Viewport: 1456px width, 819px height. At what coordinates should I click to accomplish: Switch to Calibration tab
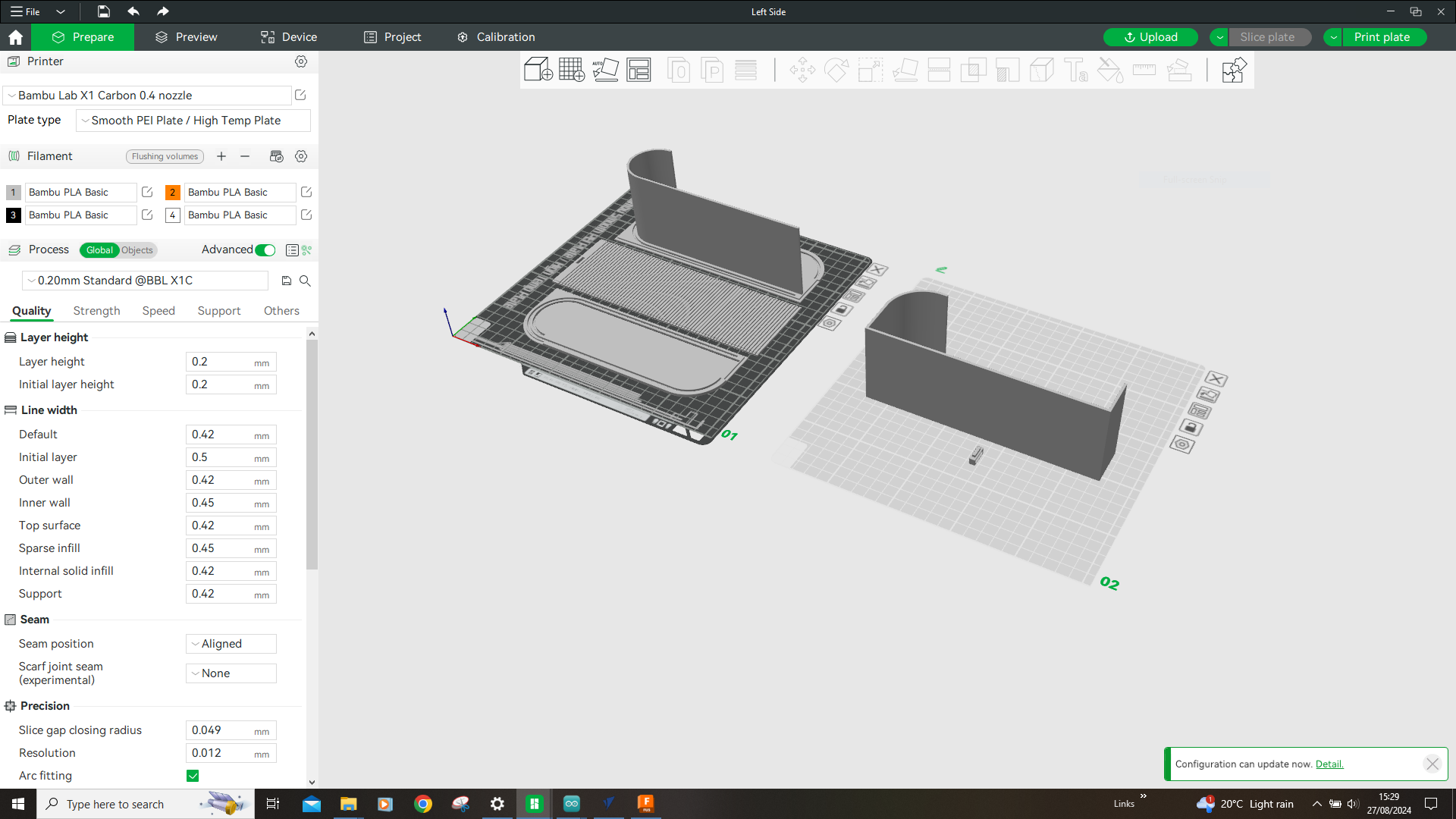tap(496, 37)
